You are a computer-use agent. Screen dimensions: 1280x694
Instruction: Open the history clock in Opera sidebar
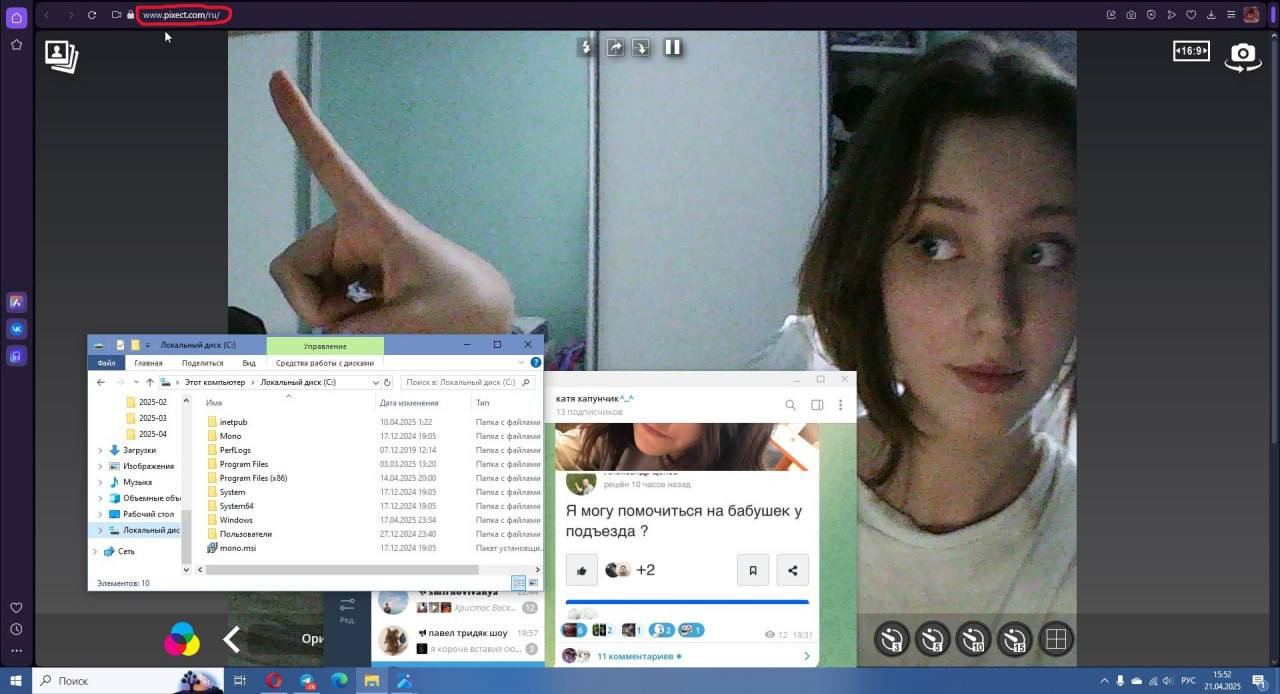tap(16, 629)
